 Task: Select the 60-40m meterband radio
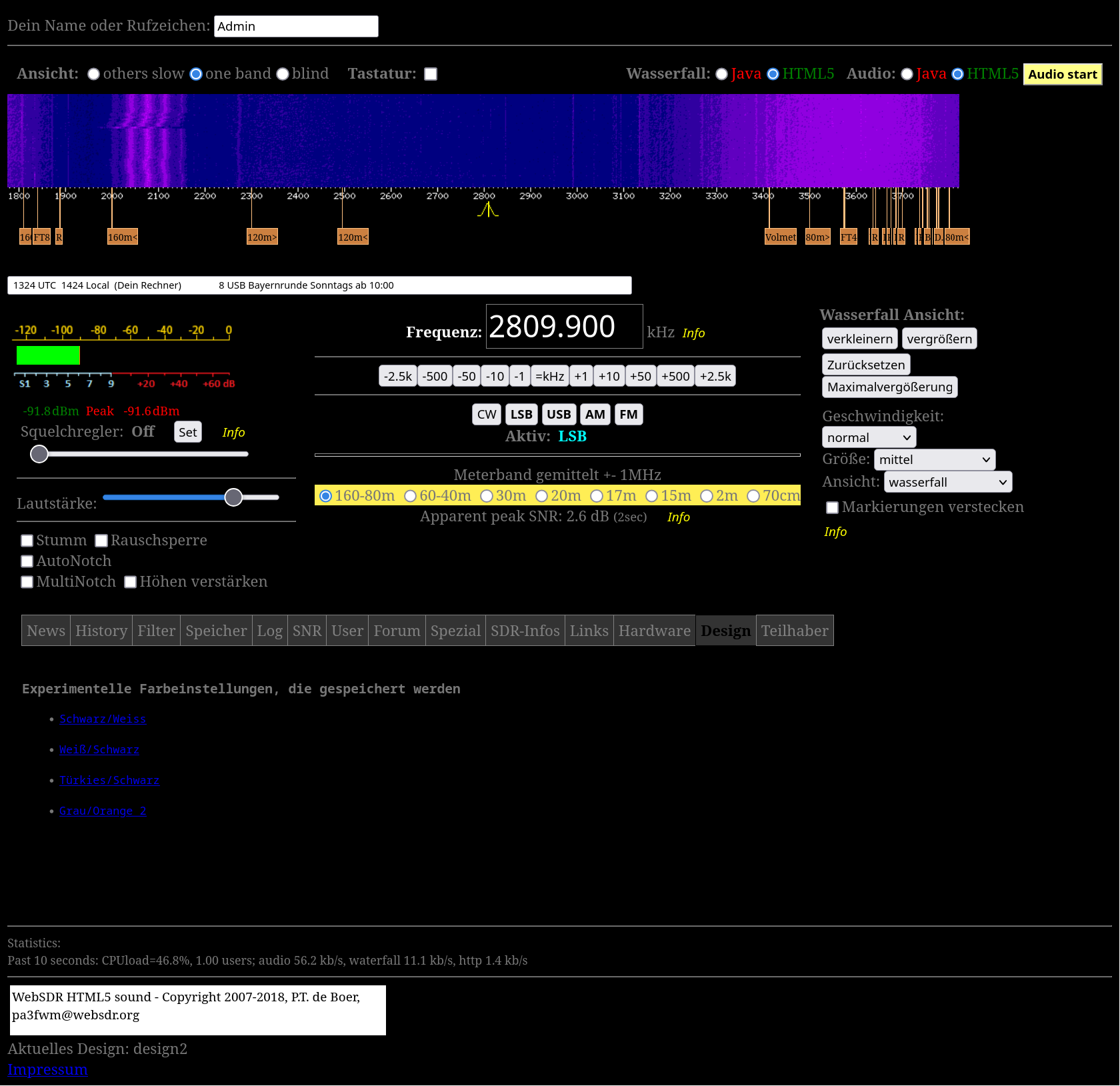point(410,496)
